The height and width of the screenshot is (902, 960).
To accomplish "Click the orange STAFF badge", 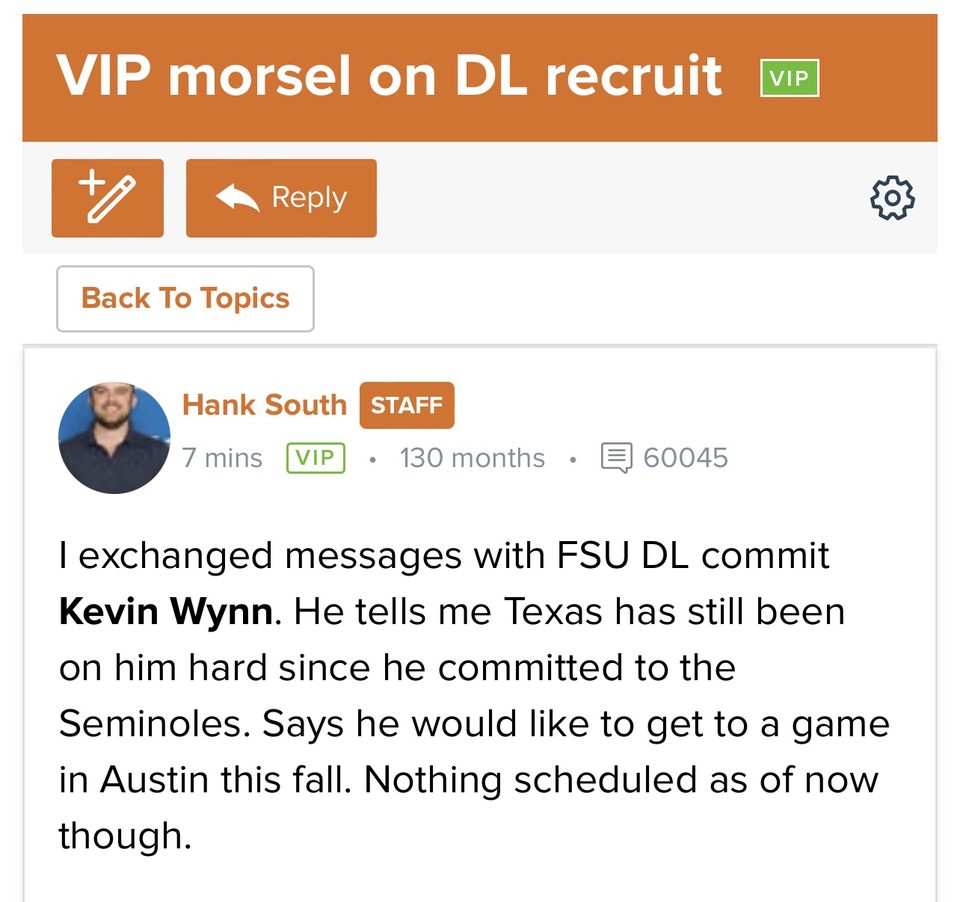I will (406, 405).
